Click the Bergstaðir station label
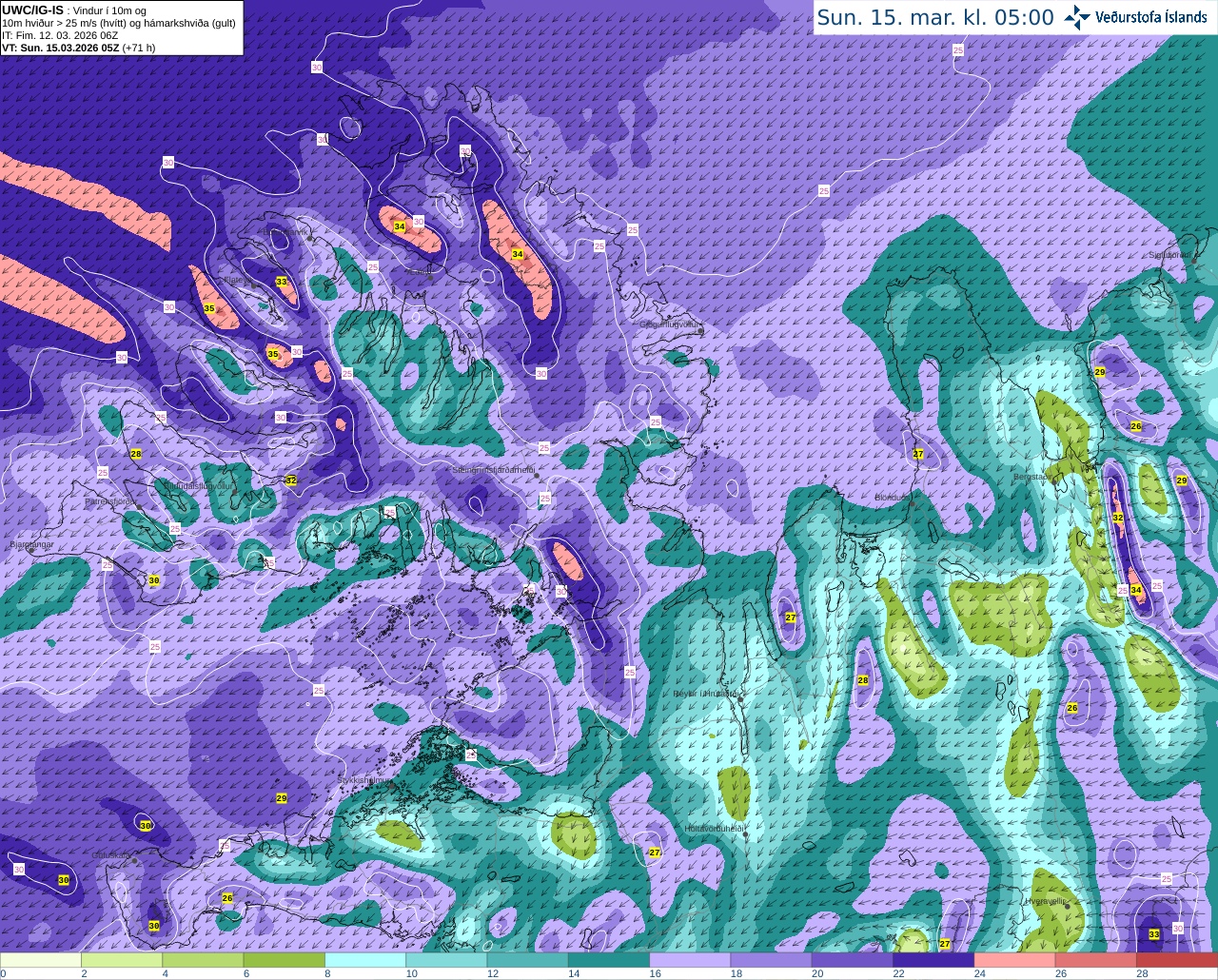Image resolution: width=1218 pixels, height=980 pixels. 1031,476
